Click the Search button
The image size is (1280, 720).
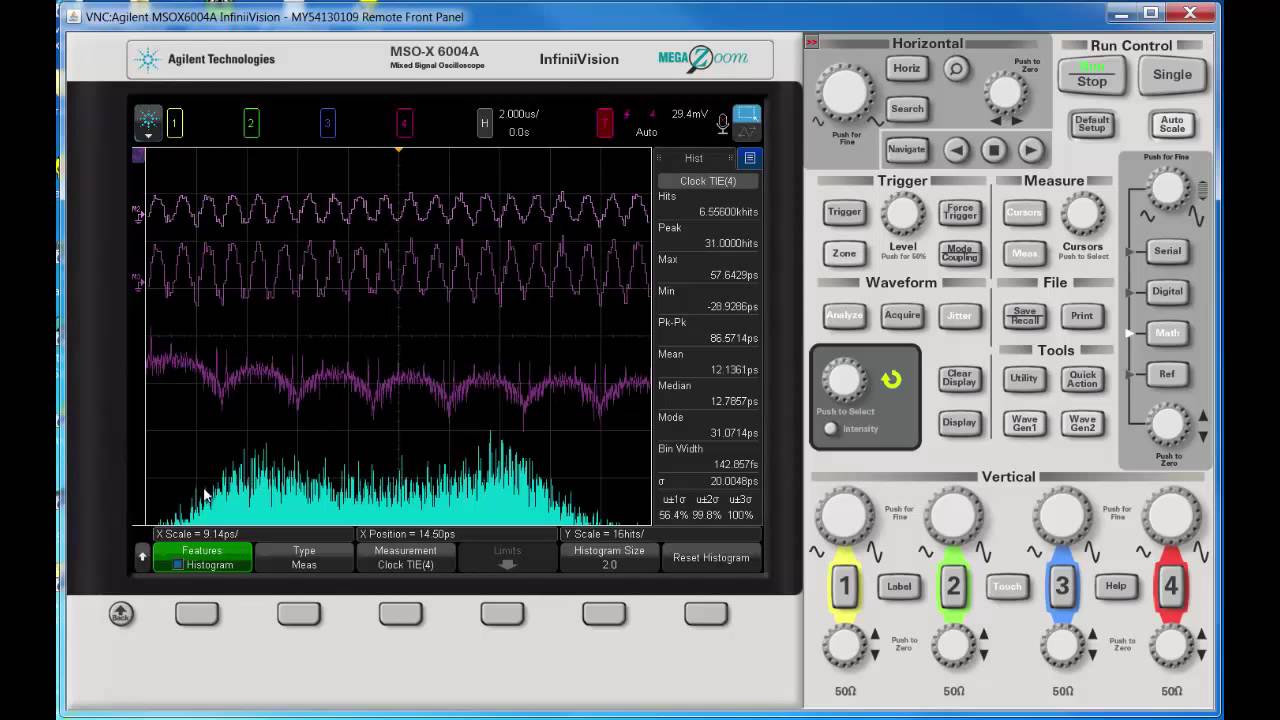coord(906,109)
